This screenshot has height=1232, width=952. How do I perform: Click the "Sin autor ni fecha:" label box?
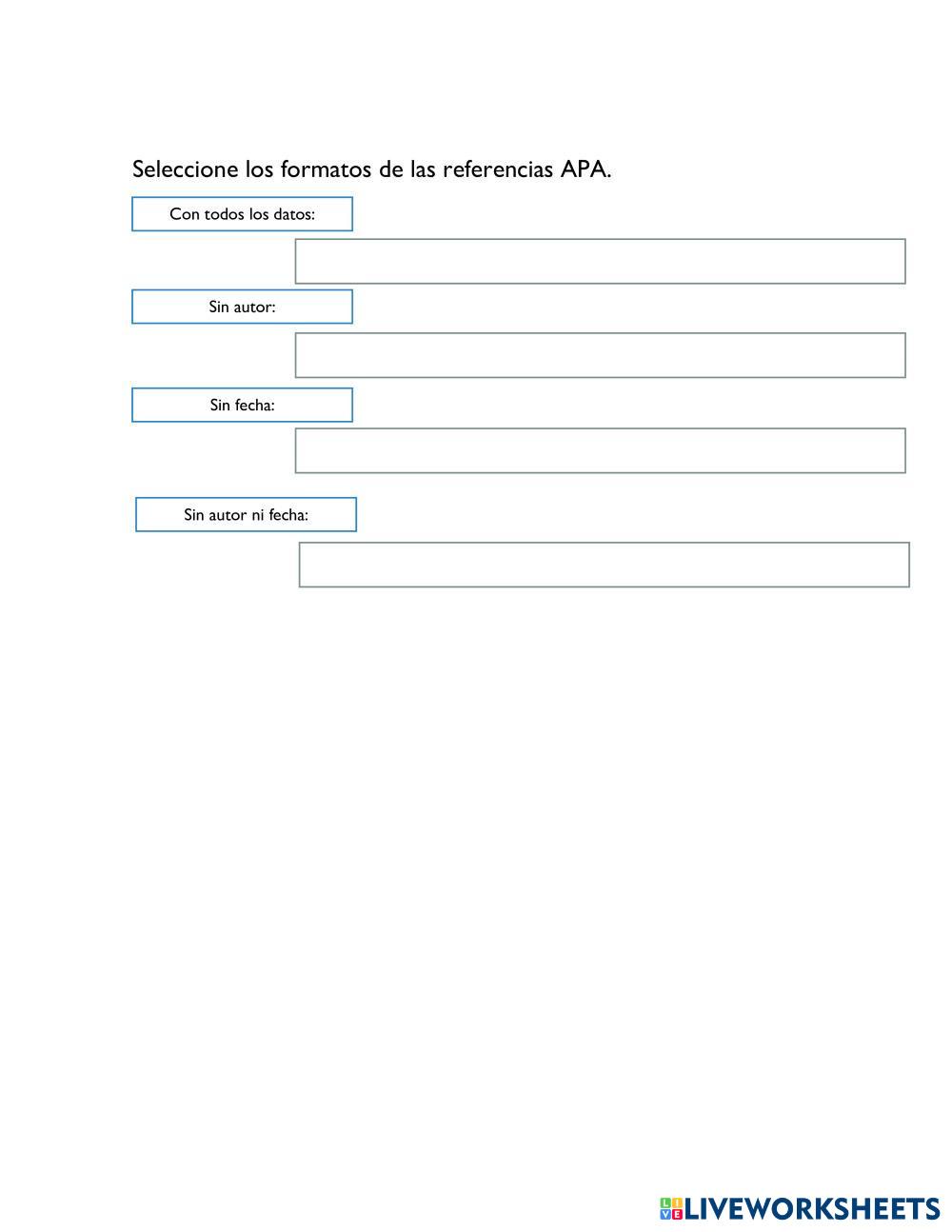246,514
